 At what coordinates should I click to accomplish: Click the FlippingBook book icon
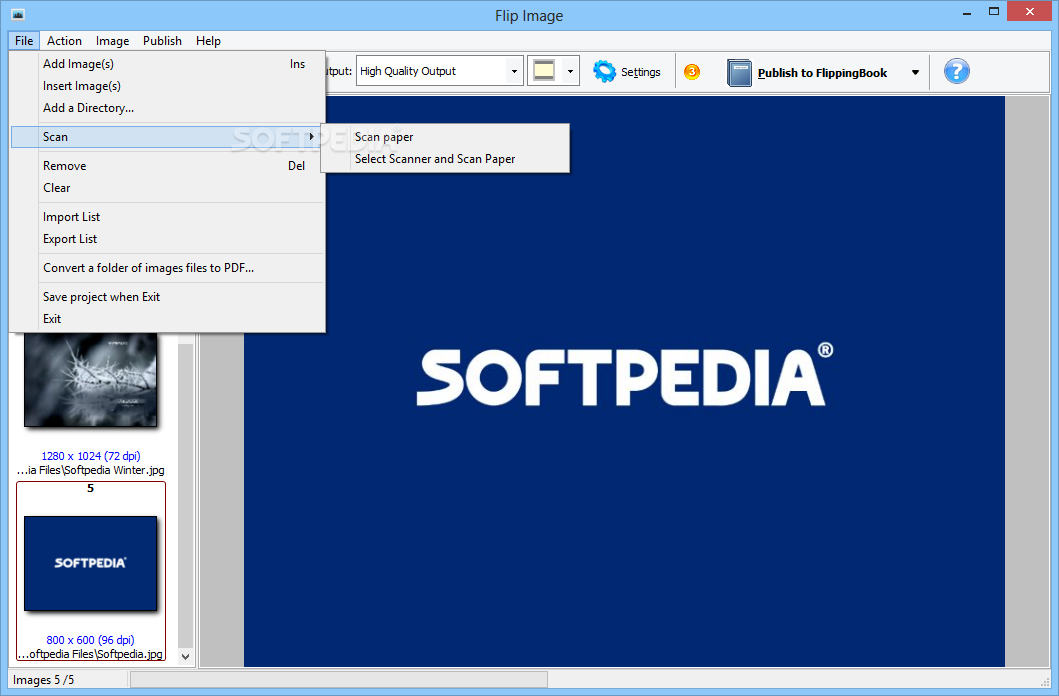pos(739,72)
